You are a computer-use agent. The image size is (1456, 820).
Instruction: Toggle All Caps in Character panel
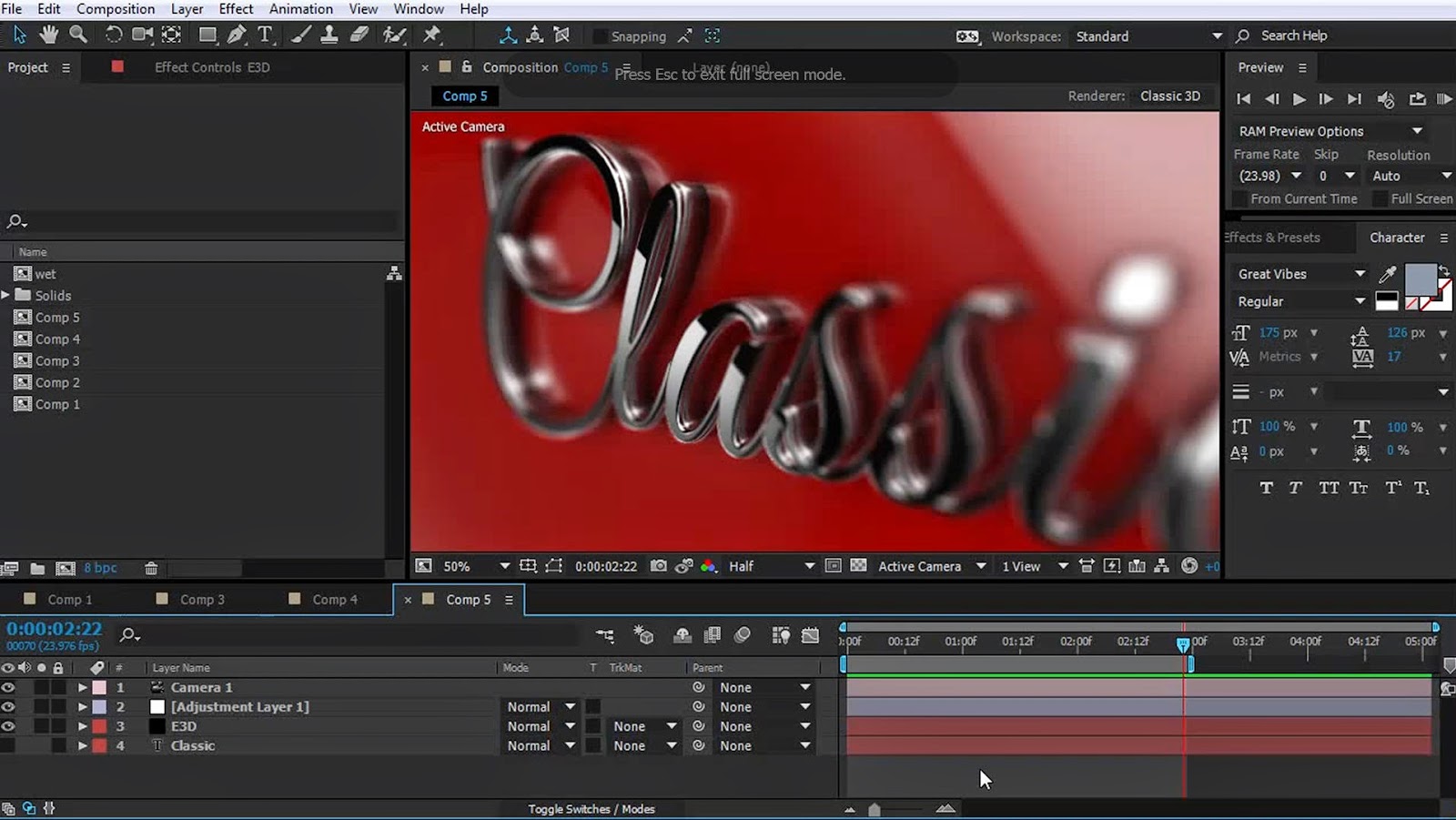click(x=1329, y=488)
